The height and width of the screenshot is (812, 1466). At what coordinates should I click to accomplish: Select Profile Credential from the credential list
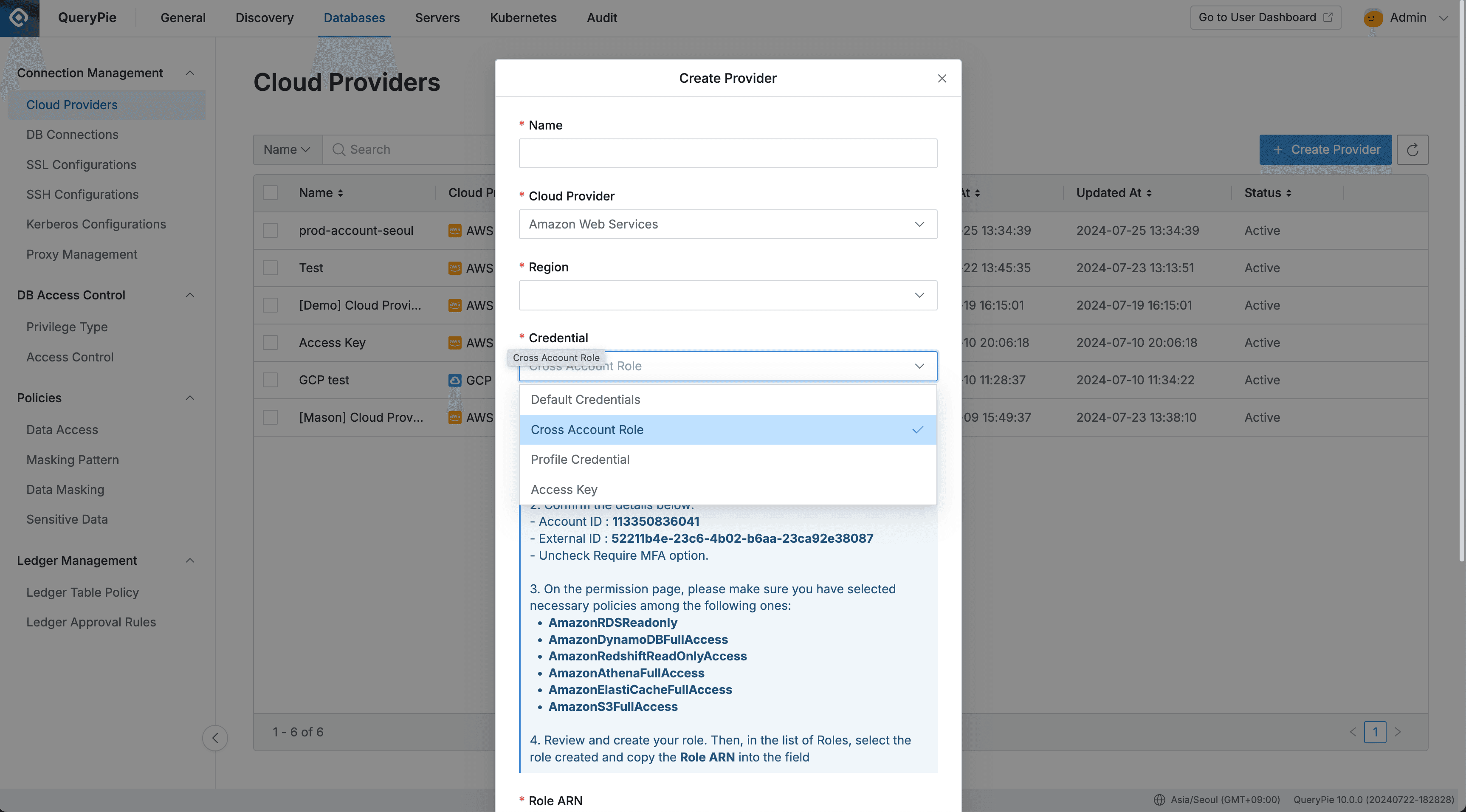(x=579, y=459)
